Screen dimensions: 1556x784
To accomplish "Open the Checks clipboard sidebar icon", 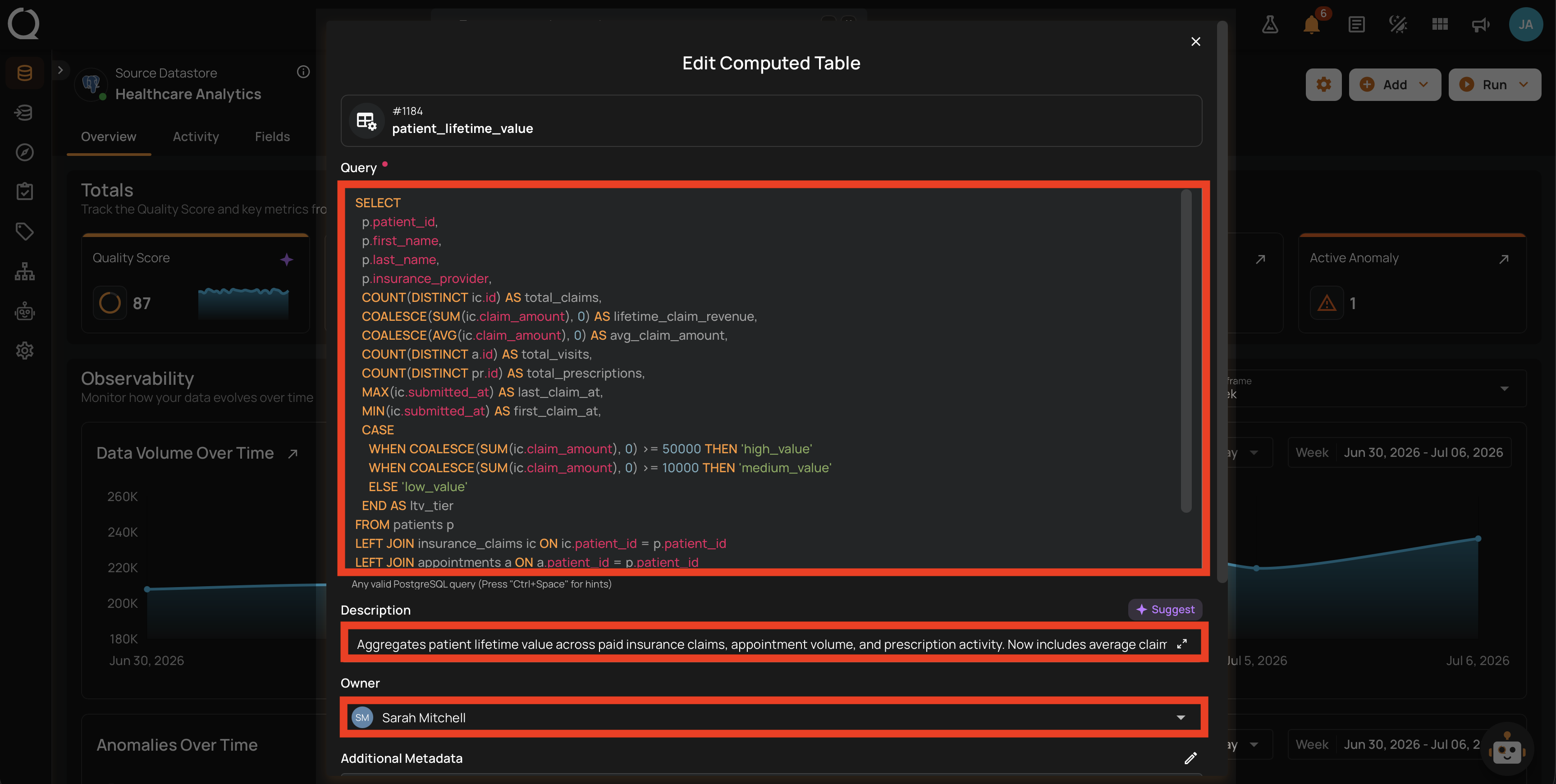I will pyautogui.click(x=24, y=191).
